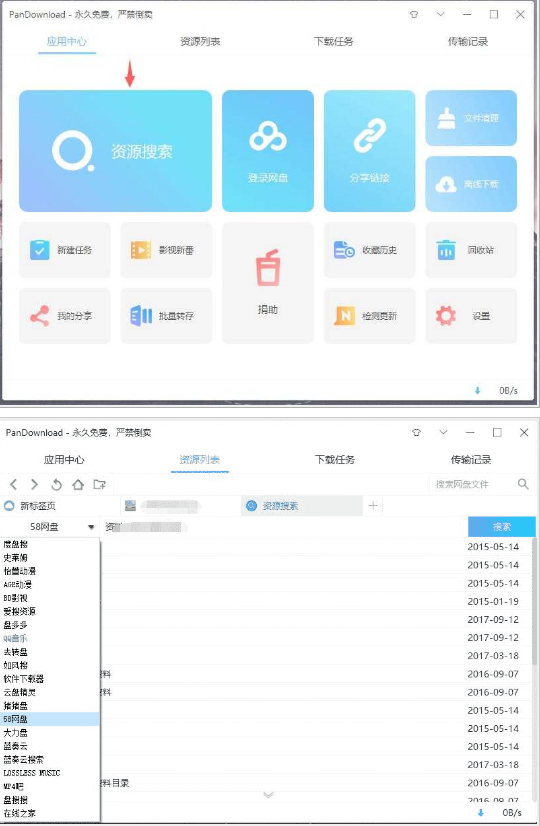Click the new folder icon
This screenshot has height=826, width=540.
tap(100, 484)
